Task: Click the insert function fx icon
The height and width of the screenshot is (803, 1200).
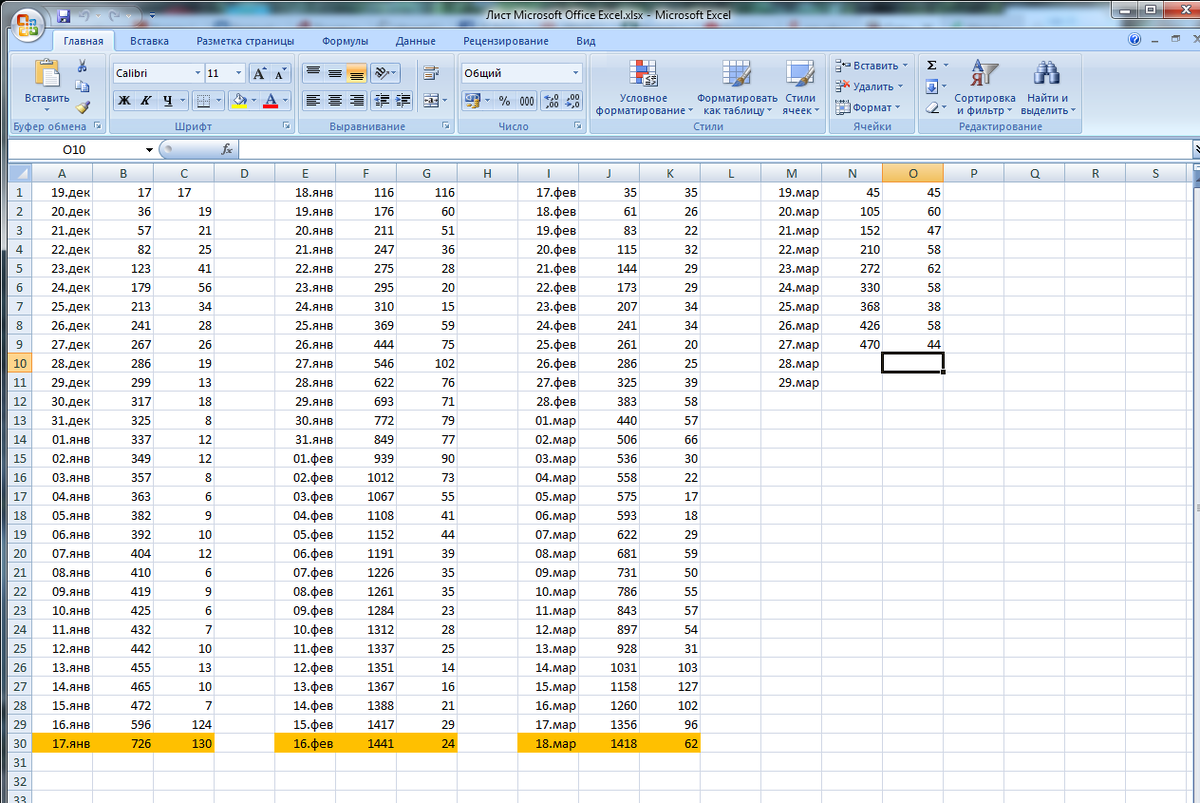Action: pos(227,149)
